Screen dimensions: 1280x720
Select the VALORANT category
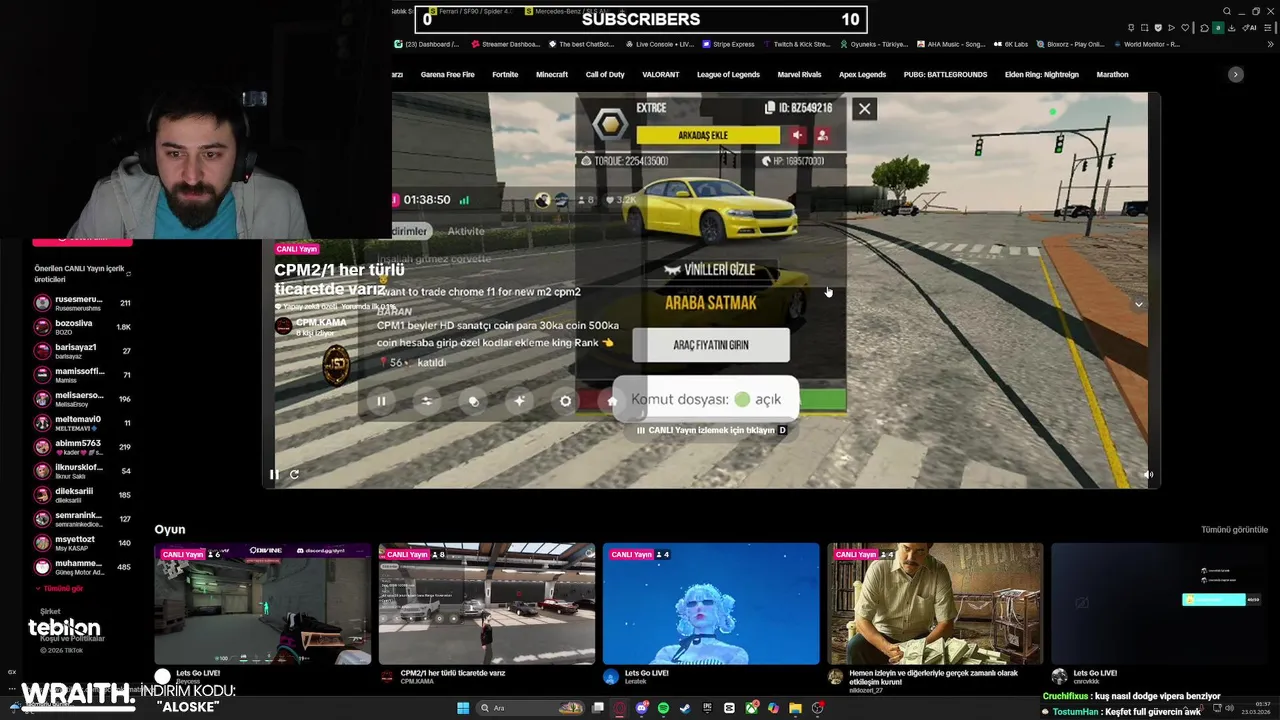pos(660,75)
